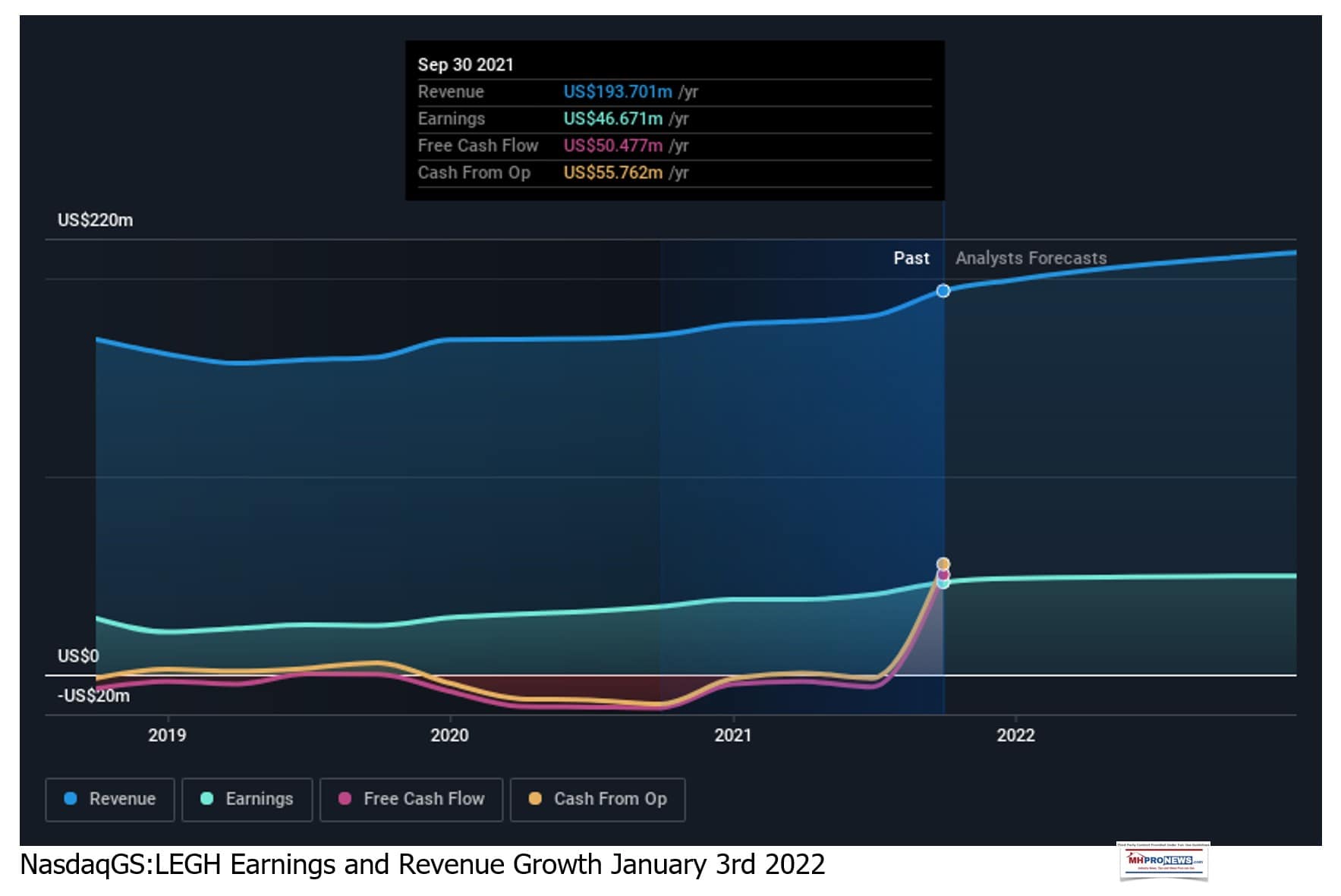Click the 2021 x-axis label
This screenshot has width=1341, height=896.
(x=732, y=735)
